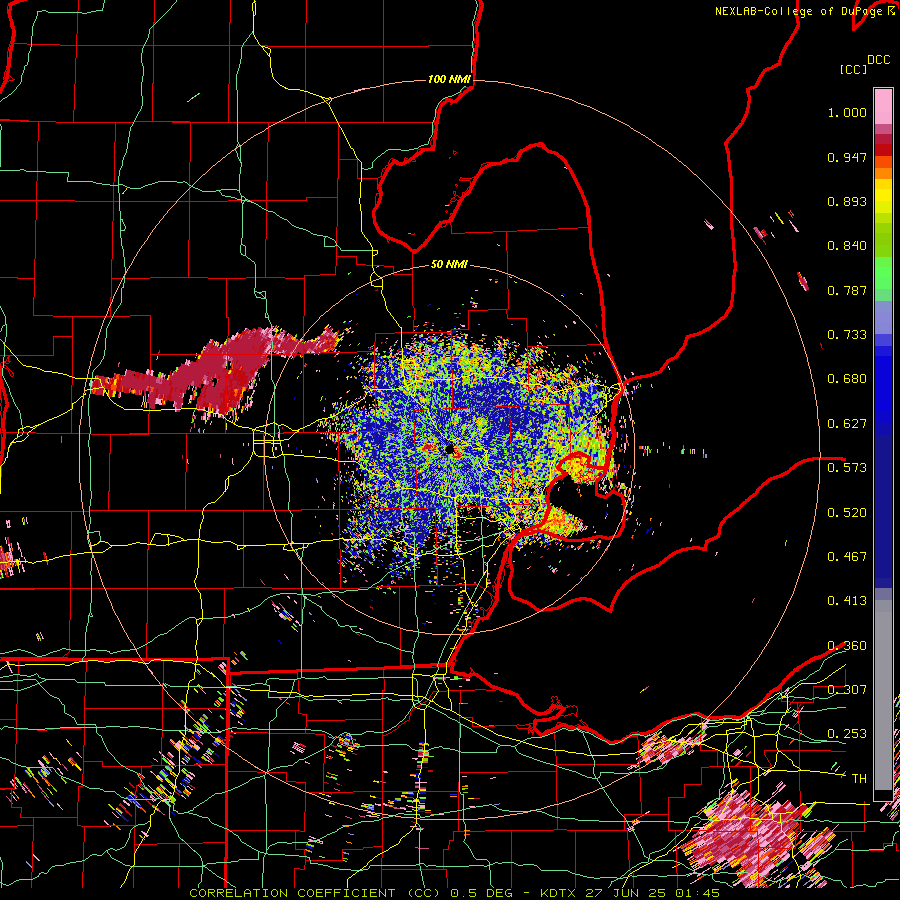Viewport: 900px width, 900px height.
Task: Pick the gray color bar segment
Action: click(x=883, y=695)
